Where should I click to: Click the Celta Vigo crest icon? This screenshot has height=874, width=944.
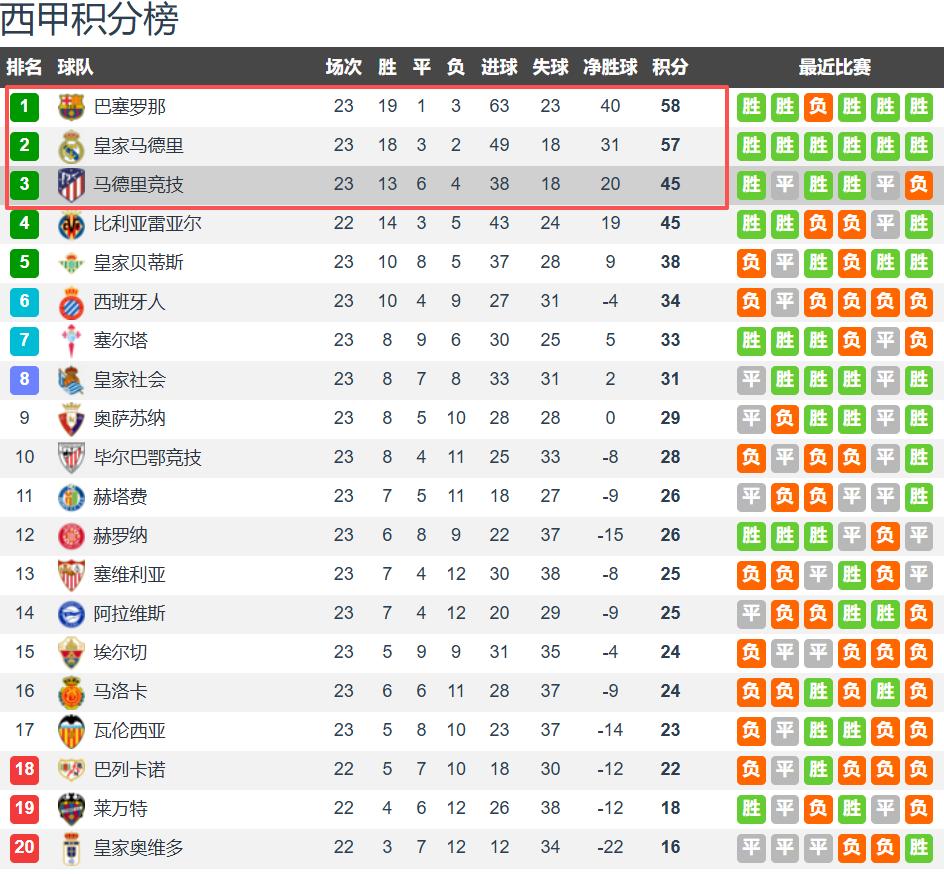click(71, 341)
